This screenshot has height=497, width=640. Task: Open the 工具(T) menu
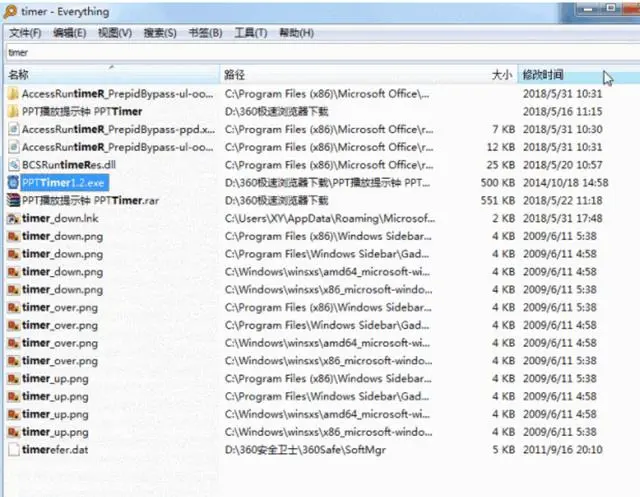251,33
